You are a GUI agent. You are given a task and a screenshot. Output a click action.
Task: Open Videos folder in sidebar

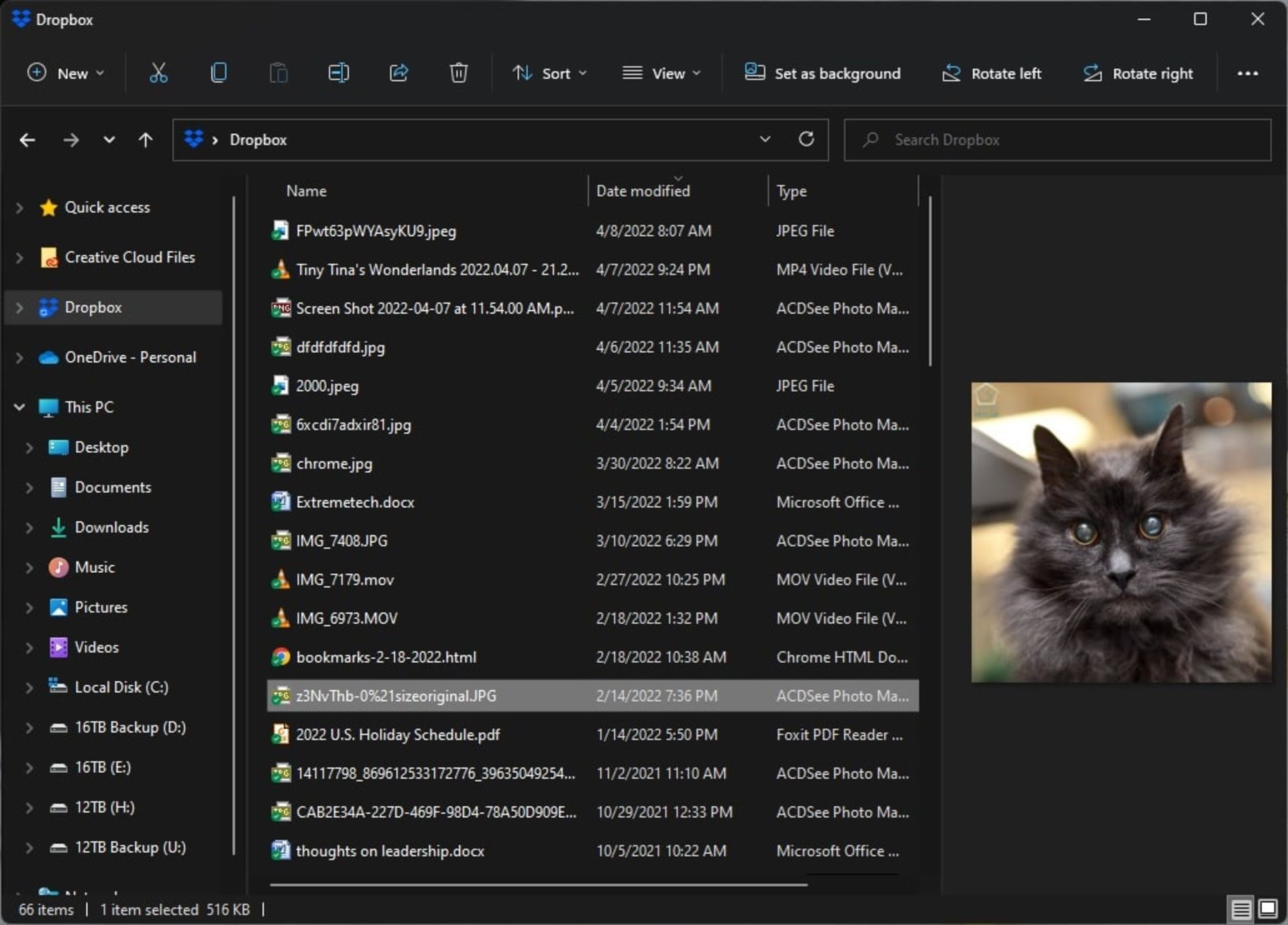[x=97, y=647]
